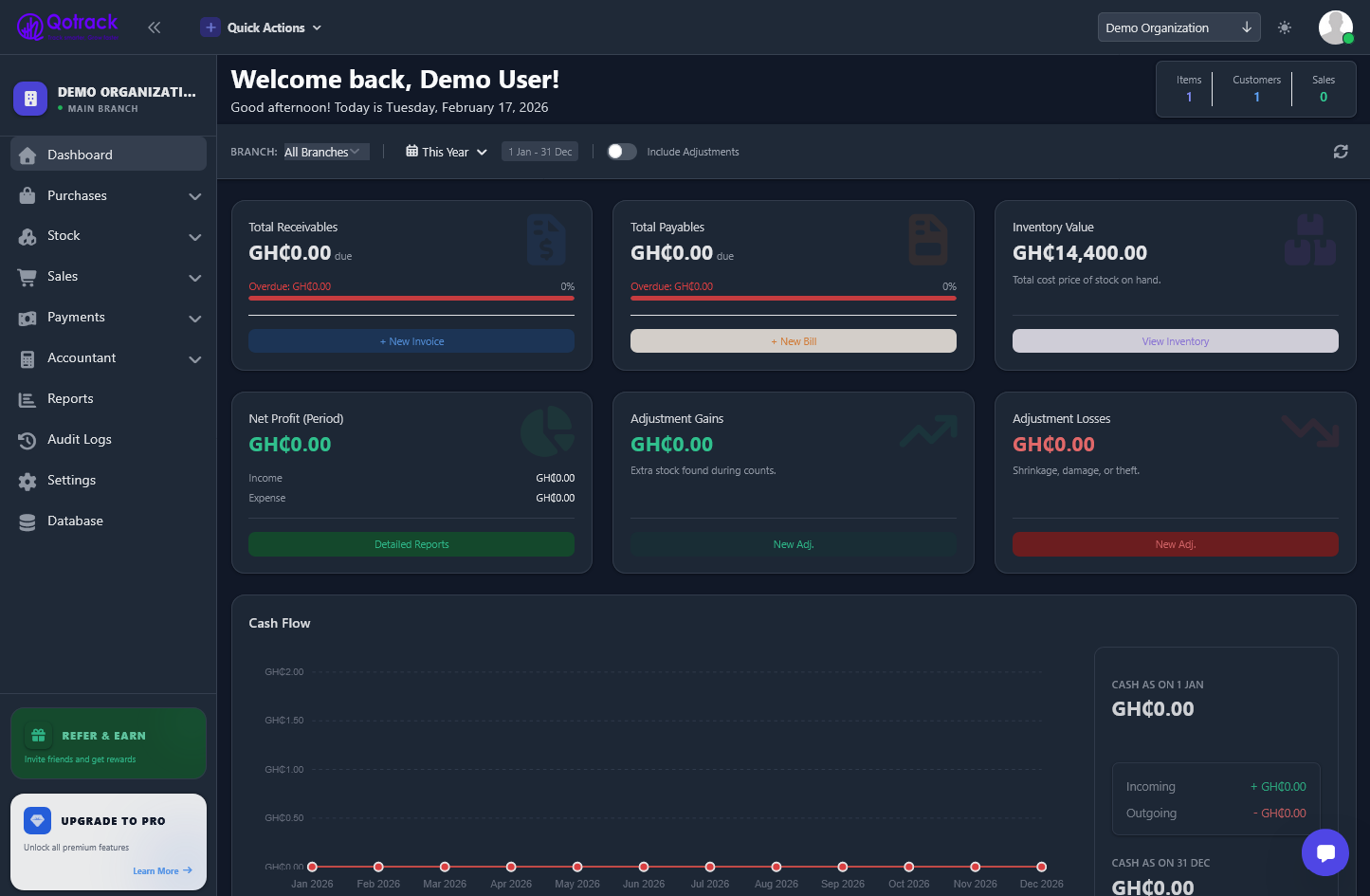The width and height of the screenshot is (1370, 896).
Task: Click the Database stack icon
Action: click(x=27, y=521)
